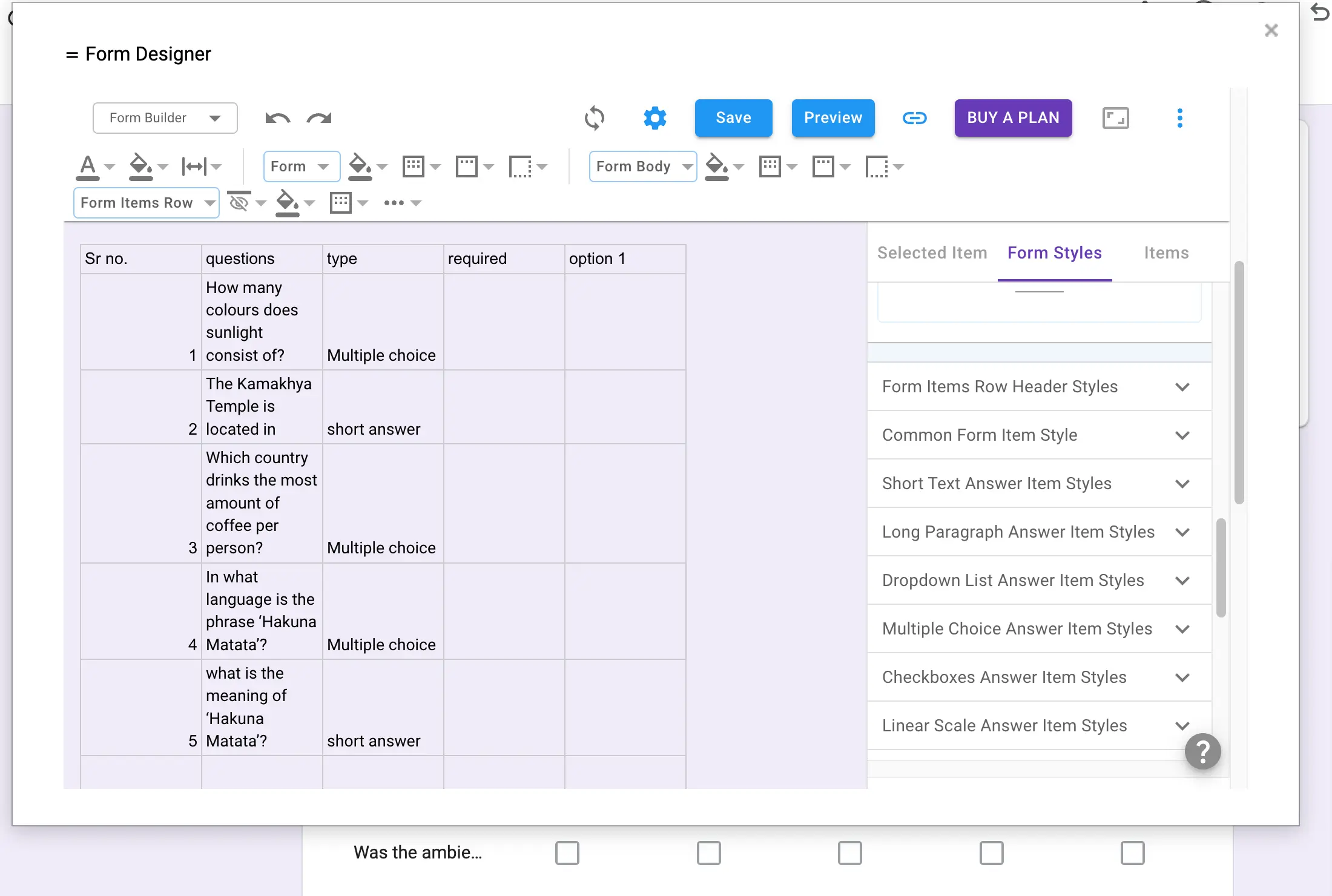1332x896 pixels.
Task: Click the Preview button
Action: [x=833, y=118]
